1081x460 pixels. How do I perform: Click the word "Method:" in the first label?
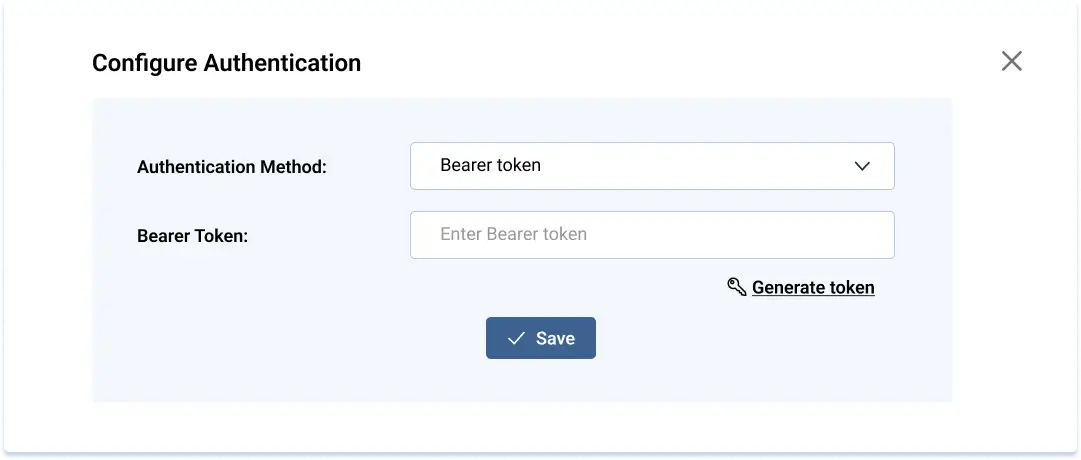point(294,167)
